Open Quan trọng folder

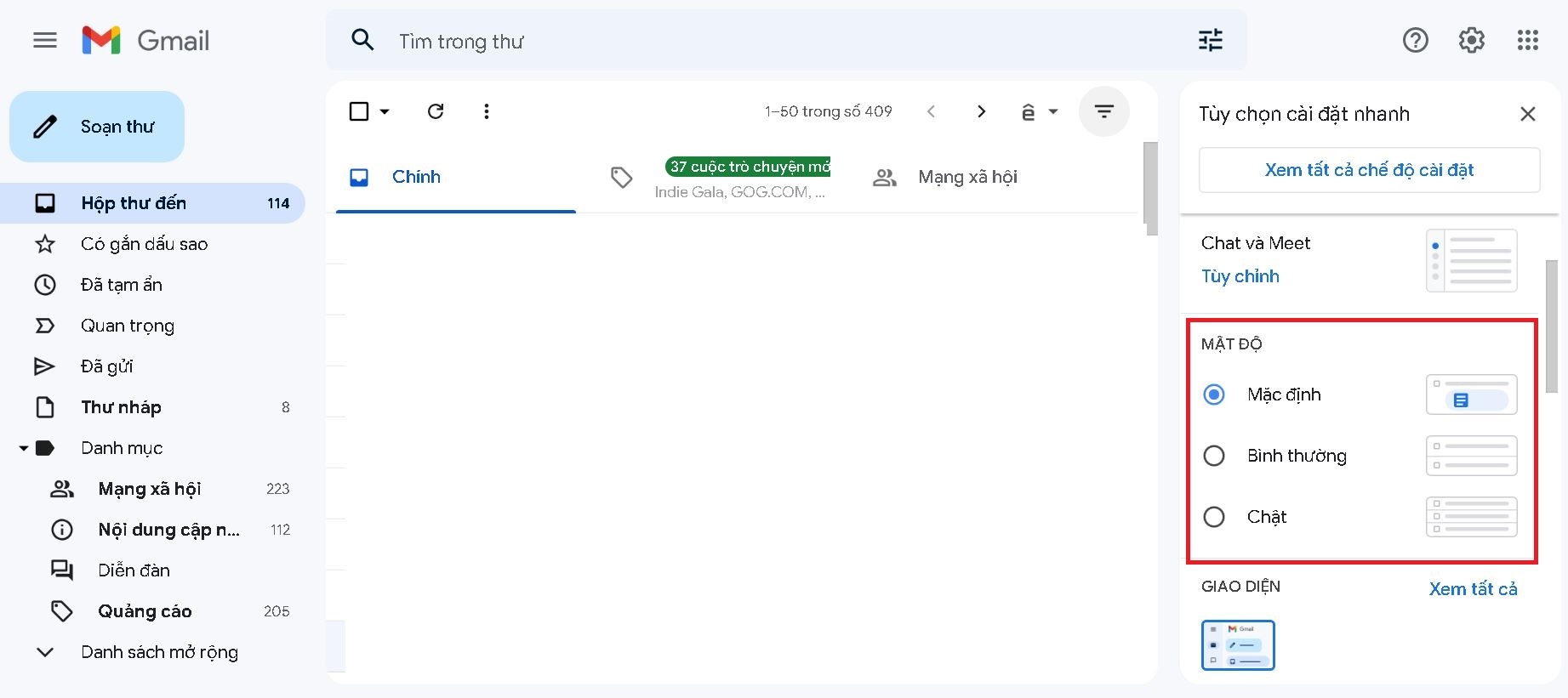[x=152, y=326]
